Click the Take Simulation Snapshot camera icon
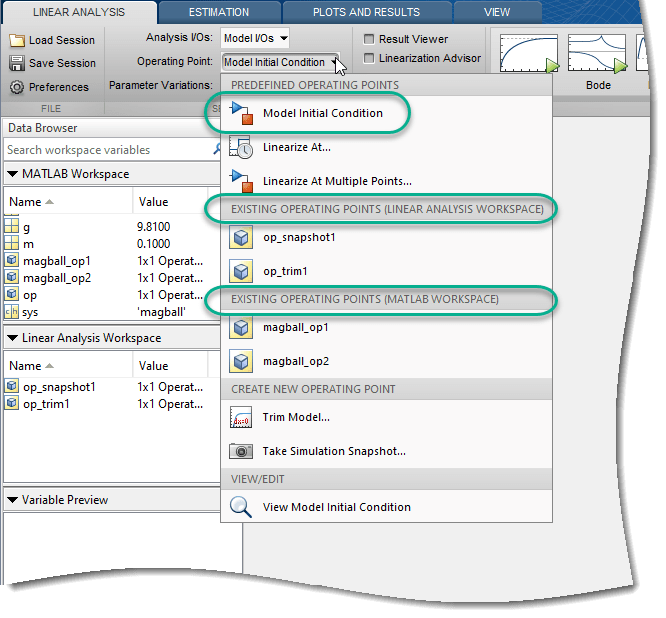The width and height of the screenshot is (666, 618). point(241,452)
